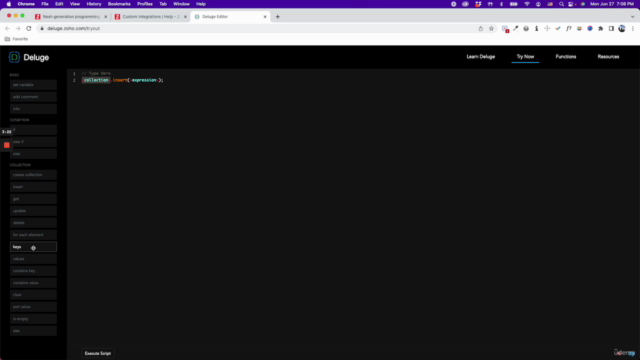
Task: Insert the 'sort value' snippet
Action: click(33, 307)
